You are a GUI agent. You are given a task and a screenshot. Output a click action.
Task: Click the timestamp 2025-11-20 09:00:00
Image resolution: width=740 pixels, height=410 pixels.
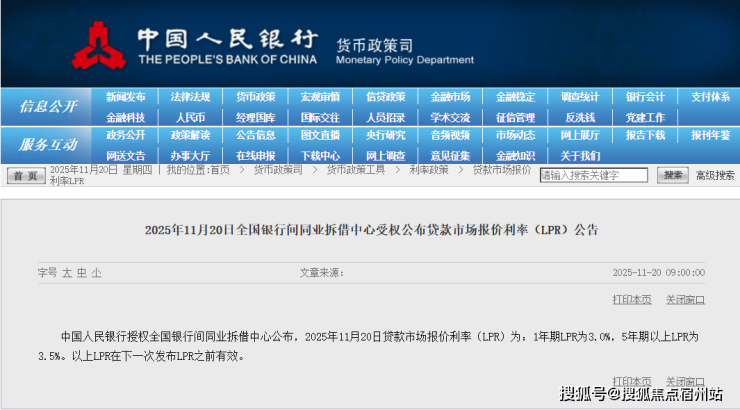tap(658, 273)
